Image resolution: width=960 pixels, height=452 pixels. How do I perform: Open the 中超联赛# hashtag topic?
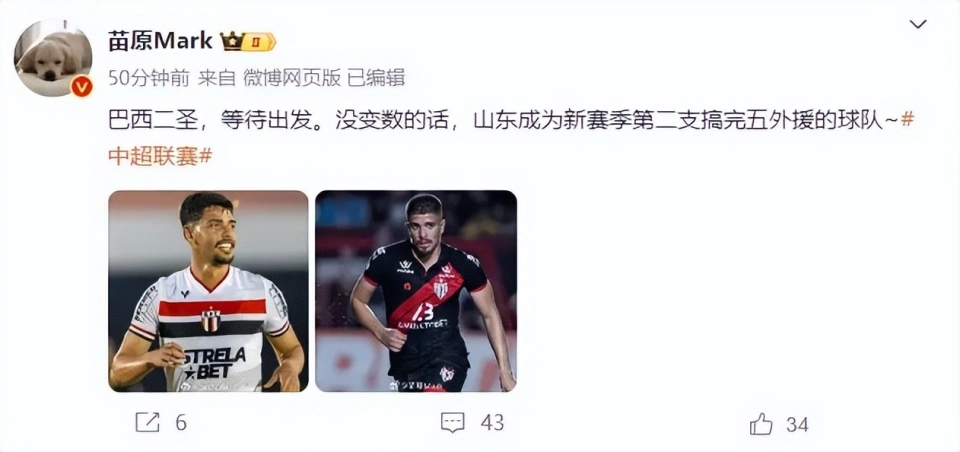coord(160,156)
